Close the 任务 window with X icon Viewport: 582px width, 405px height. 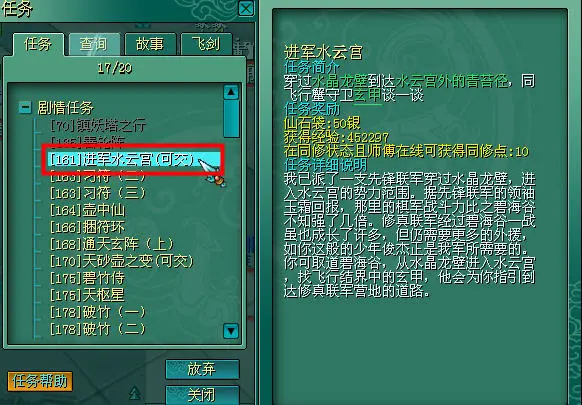pos(246,8)
